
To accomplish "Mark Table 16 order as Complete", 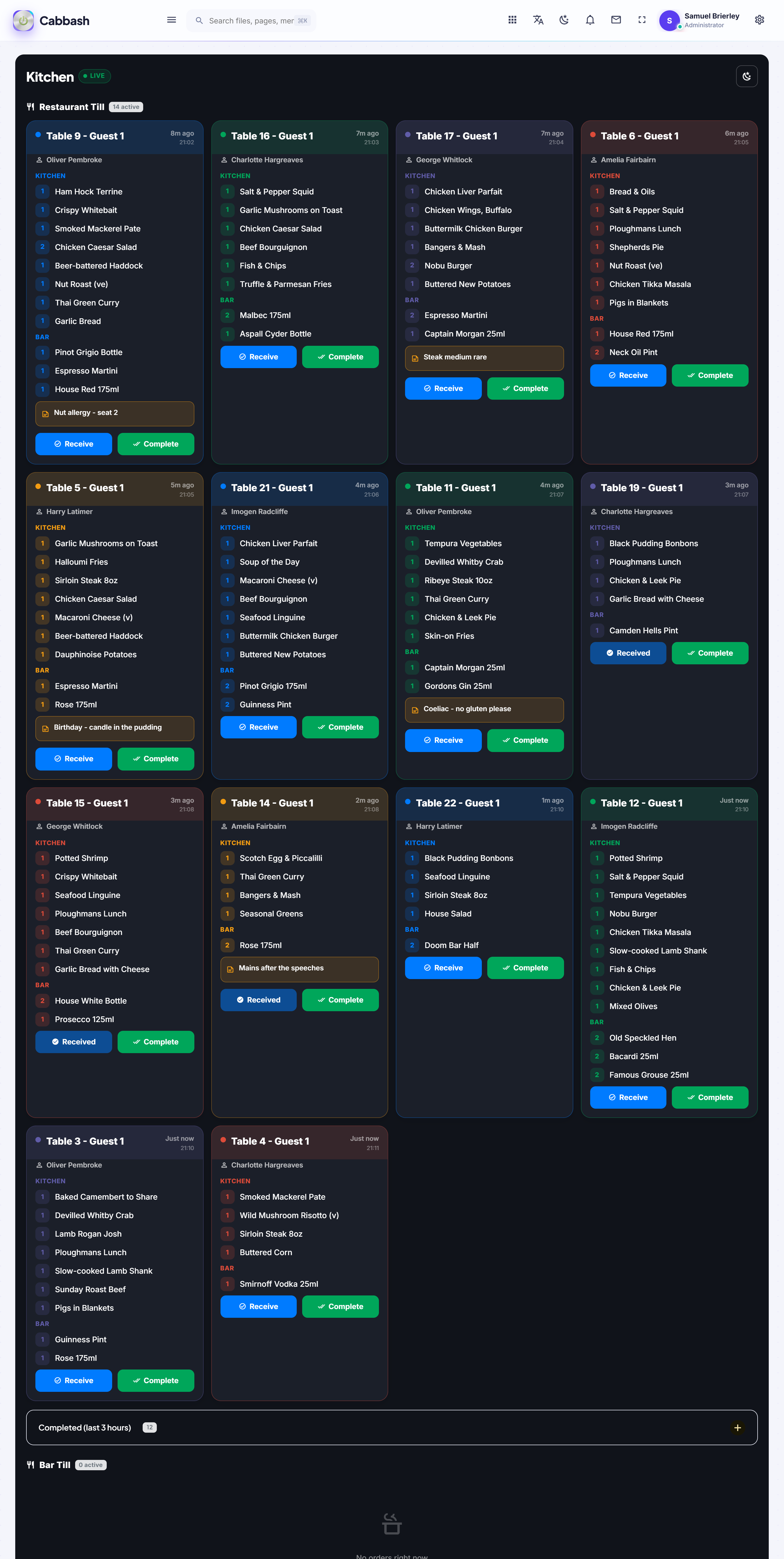I will [x=340, y=357].
